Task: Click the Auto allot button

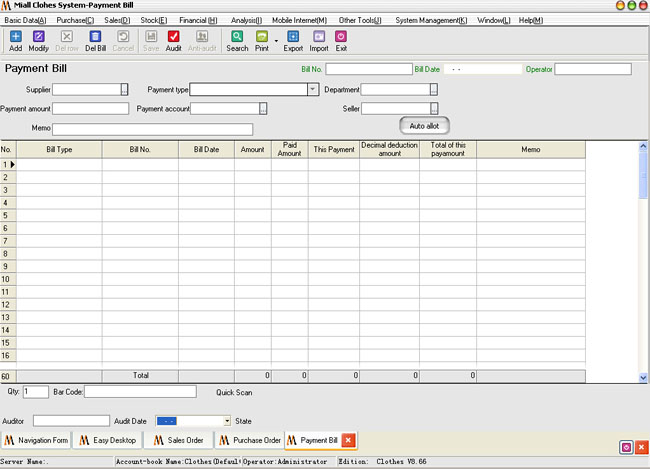Action: pos(424,126)
